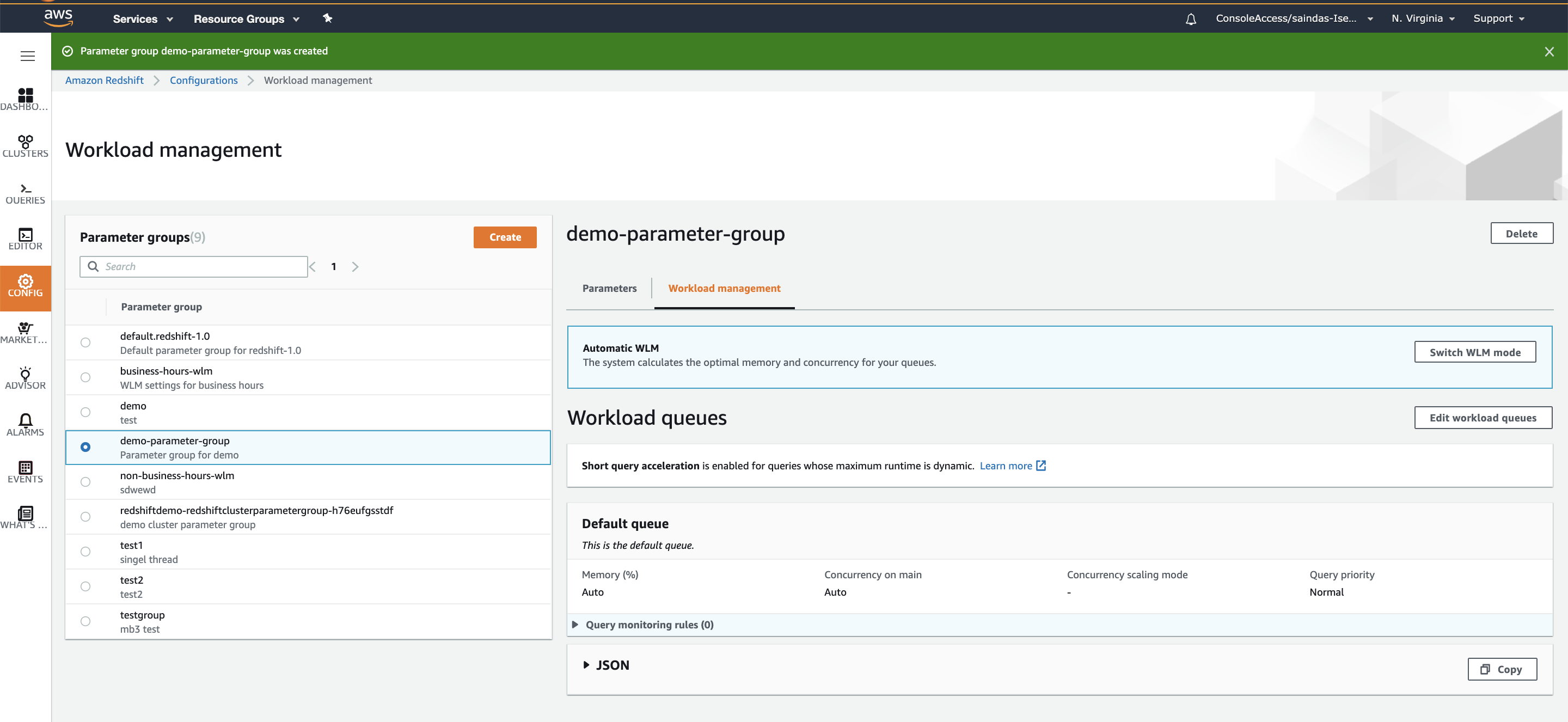
Task: Click the non-business-hours-wlm row name
Action: click(176, 475)
